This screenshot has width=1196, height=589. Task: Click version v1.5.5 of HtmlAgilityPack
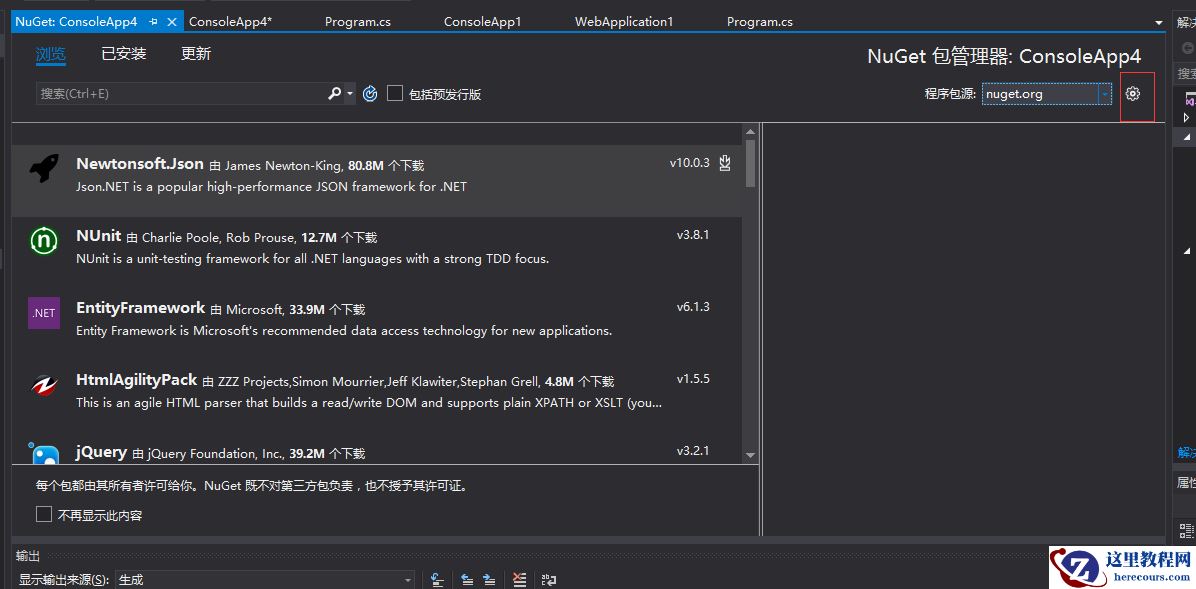pos(693,378)
